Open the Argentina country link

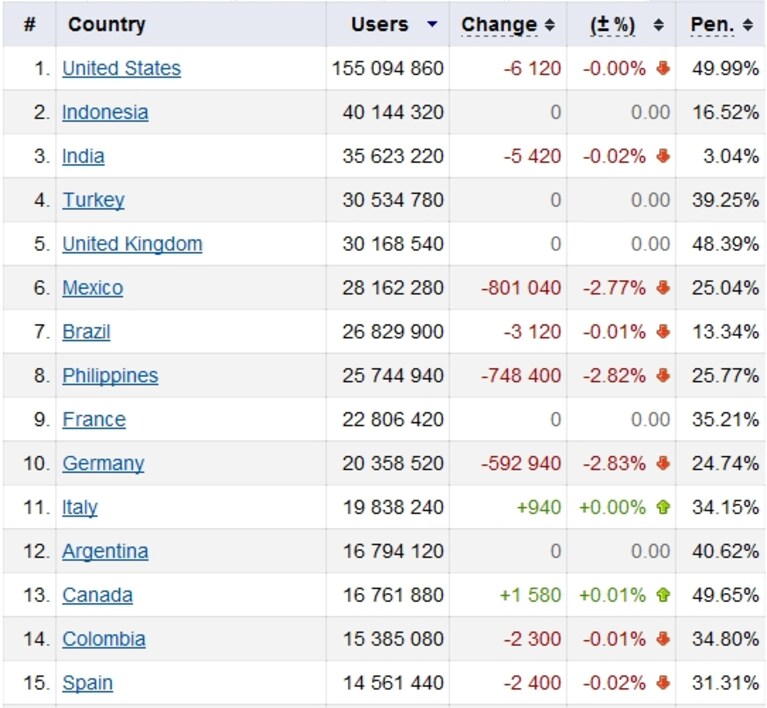[x=105, y=551]
